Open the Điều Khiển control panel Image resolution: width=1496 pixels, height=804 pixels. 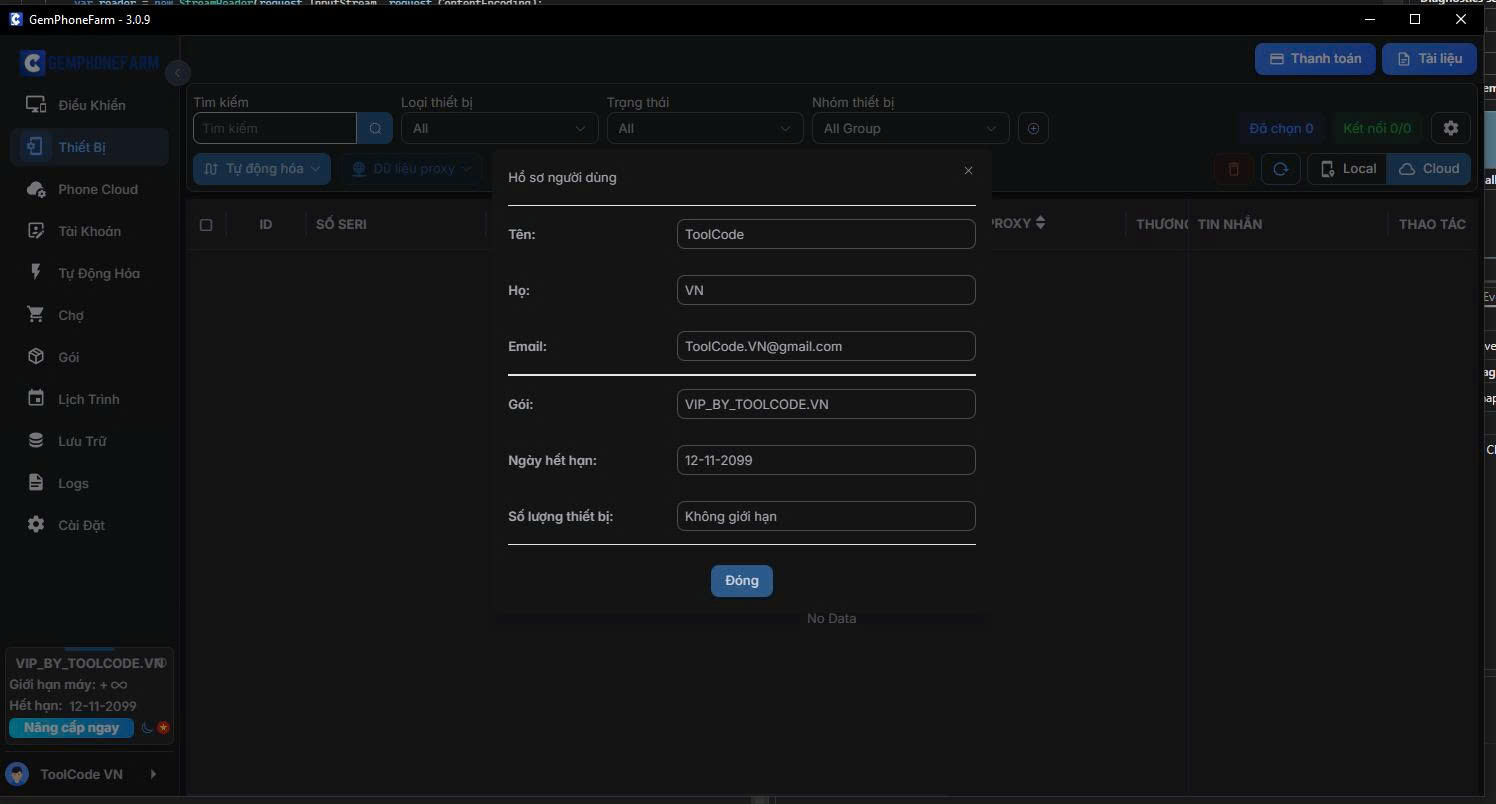point(90,105)
